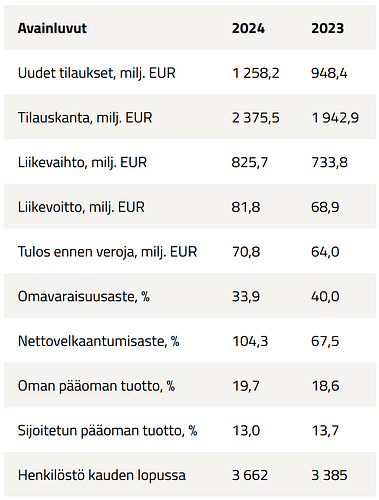The image size is (379, 500).
Task: Select the 40,0 equity ratio value
Action: pyautogui.click(x=325, y=296)
